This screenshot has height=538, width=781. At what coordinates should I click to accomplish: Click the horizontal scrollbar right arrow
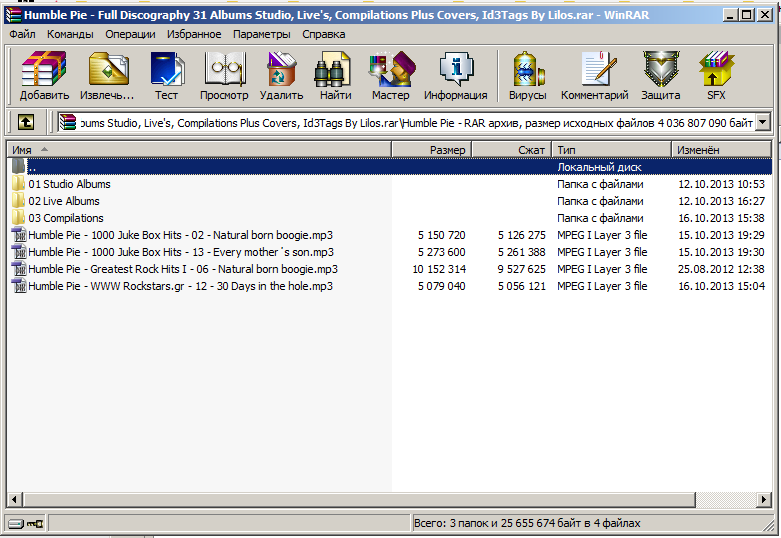pos(765,499)
